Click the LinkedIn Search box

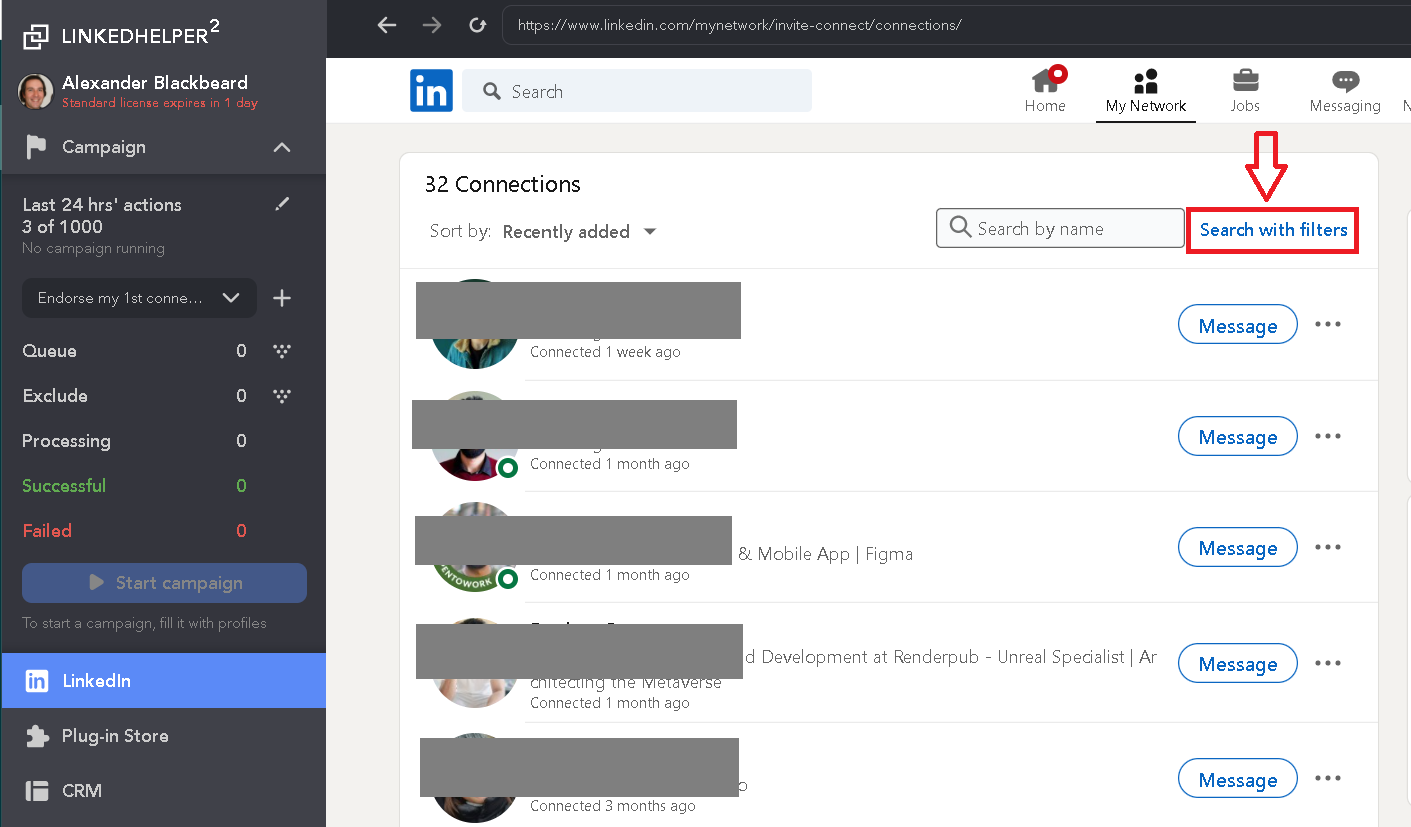tap(637, 91)
